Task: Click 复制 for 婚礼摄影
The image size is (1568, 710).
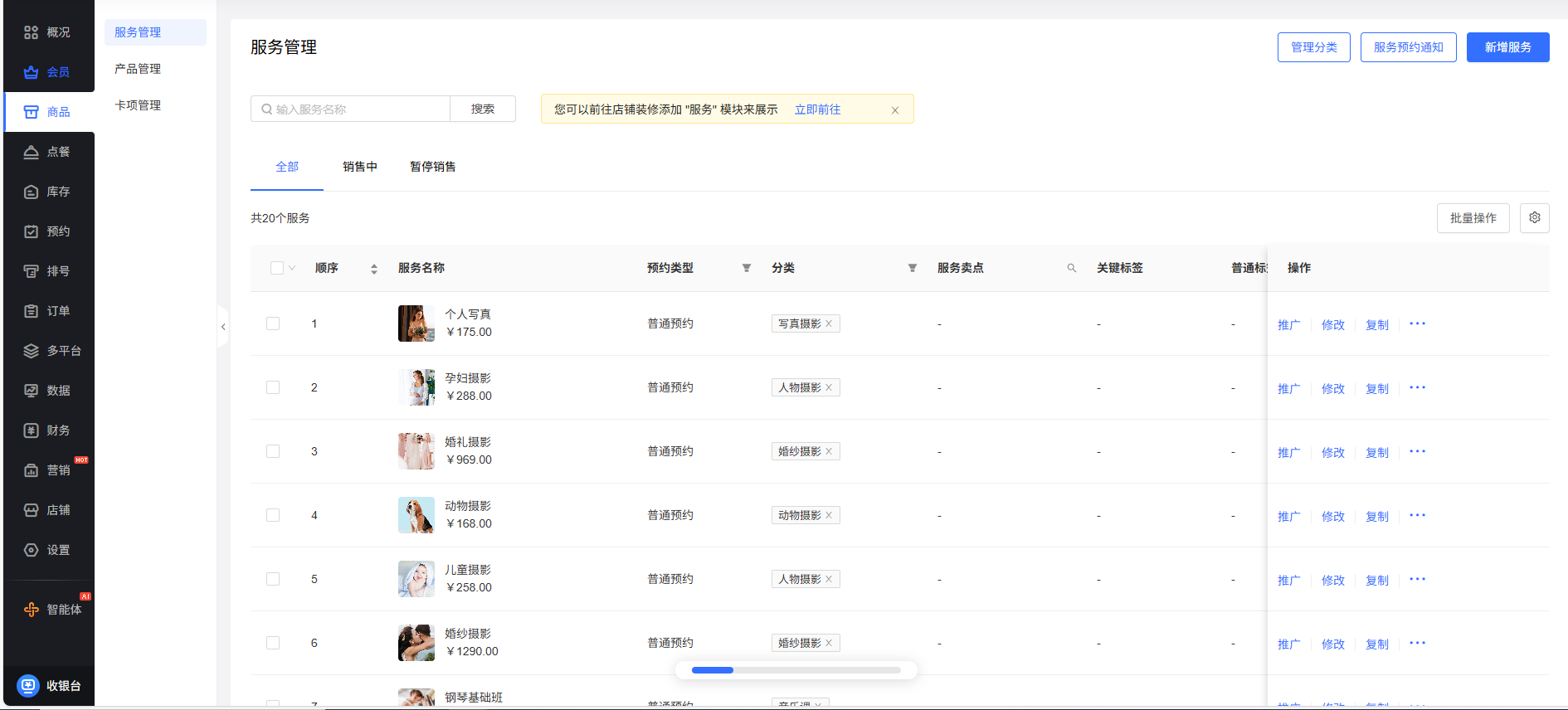Action: click(1377, 453)
